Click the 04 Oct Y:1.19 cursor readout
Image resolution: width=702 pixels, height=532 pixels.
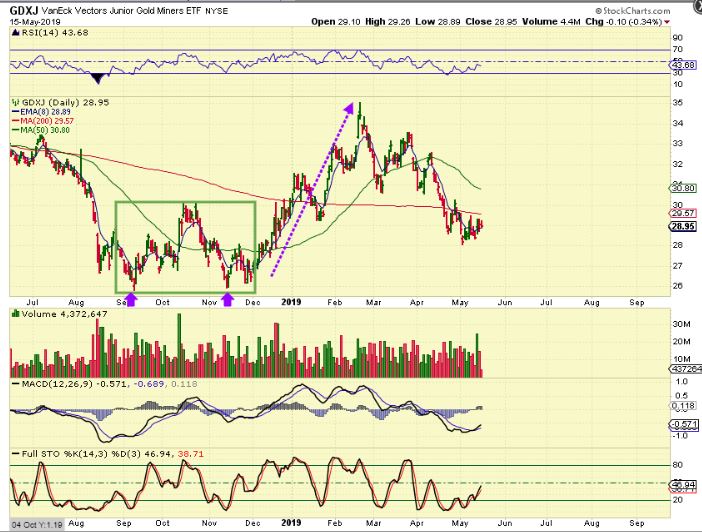(37, 524)
